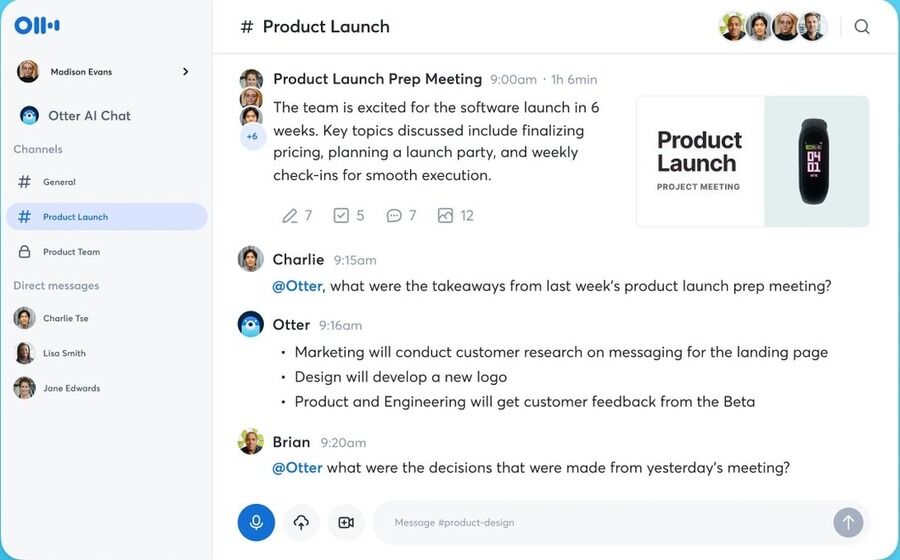Open the General channel
Image resolution: width=900 pixels, height=560 pixels.
pos(59,182)
